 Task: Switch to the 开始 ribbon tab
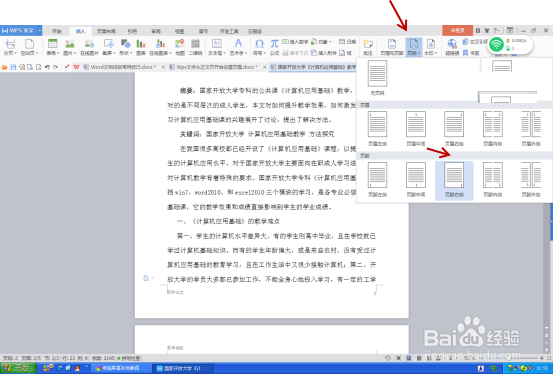pos(57,31)
